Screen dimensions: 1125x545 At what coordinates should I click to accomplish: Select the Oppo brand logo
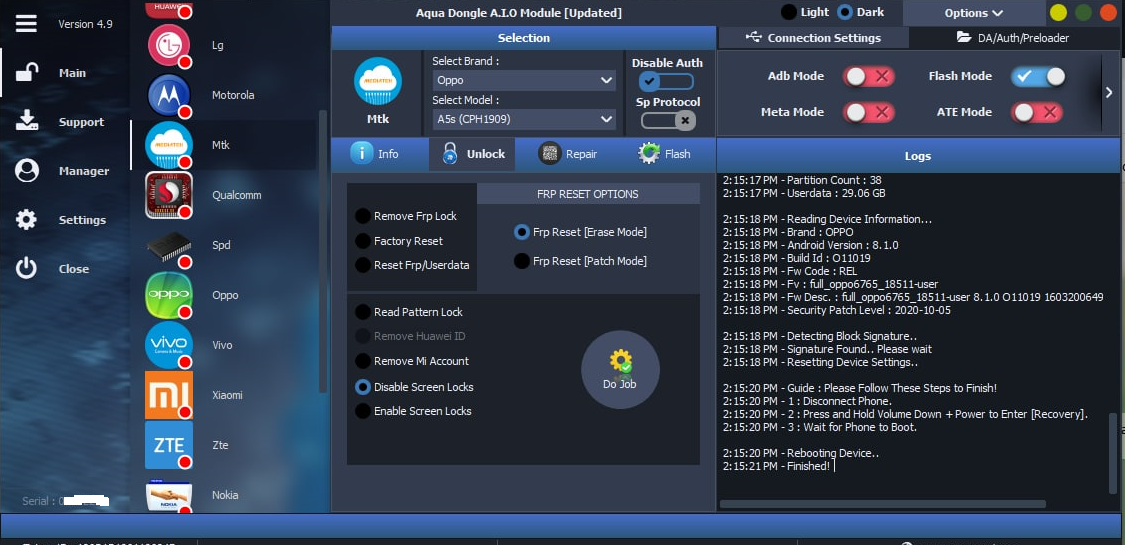[169, 295]
